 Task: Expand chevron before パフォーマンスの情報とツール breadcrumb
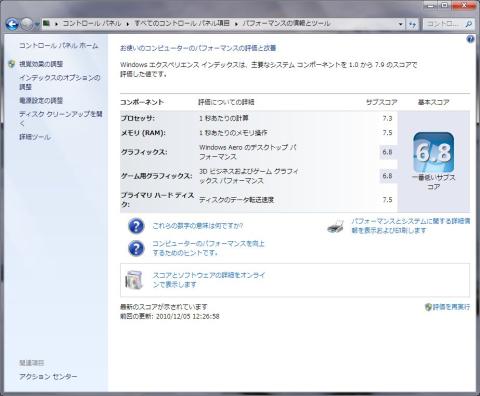(x=236, y=24)
